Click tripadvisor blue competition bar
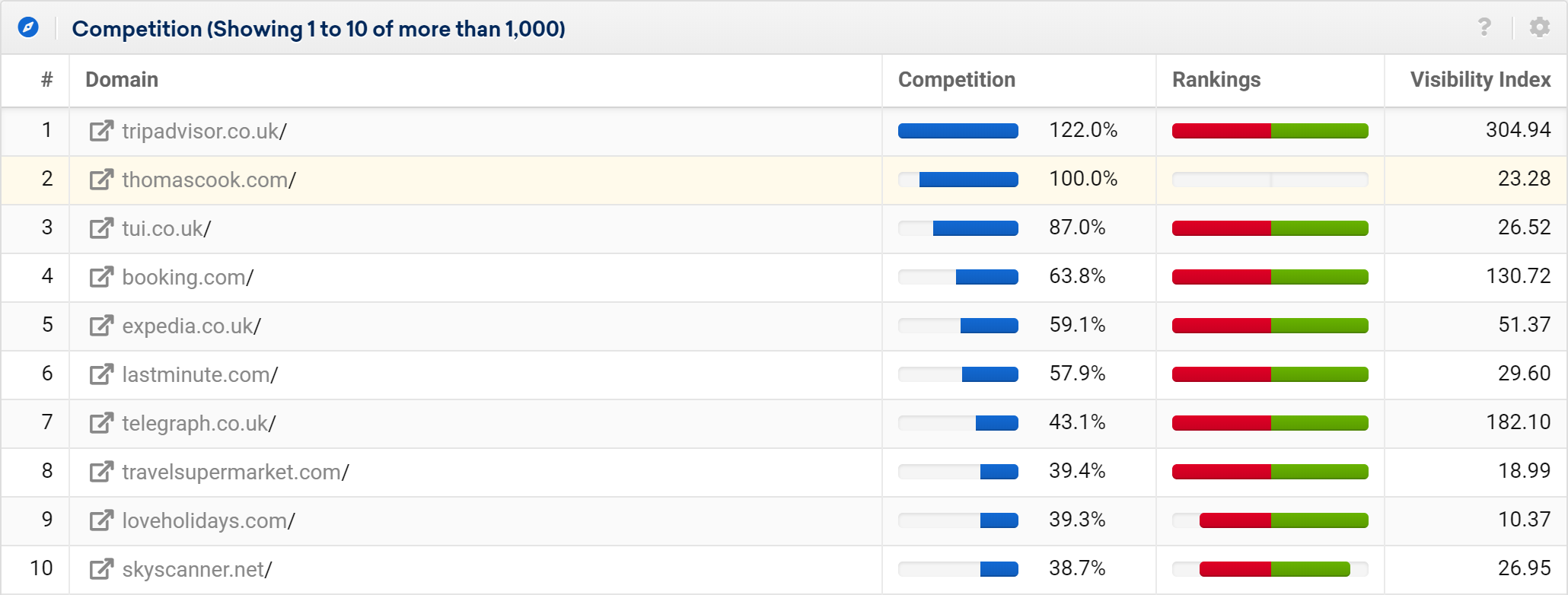 click(x=958, y=131)
